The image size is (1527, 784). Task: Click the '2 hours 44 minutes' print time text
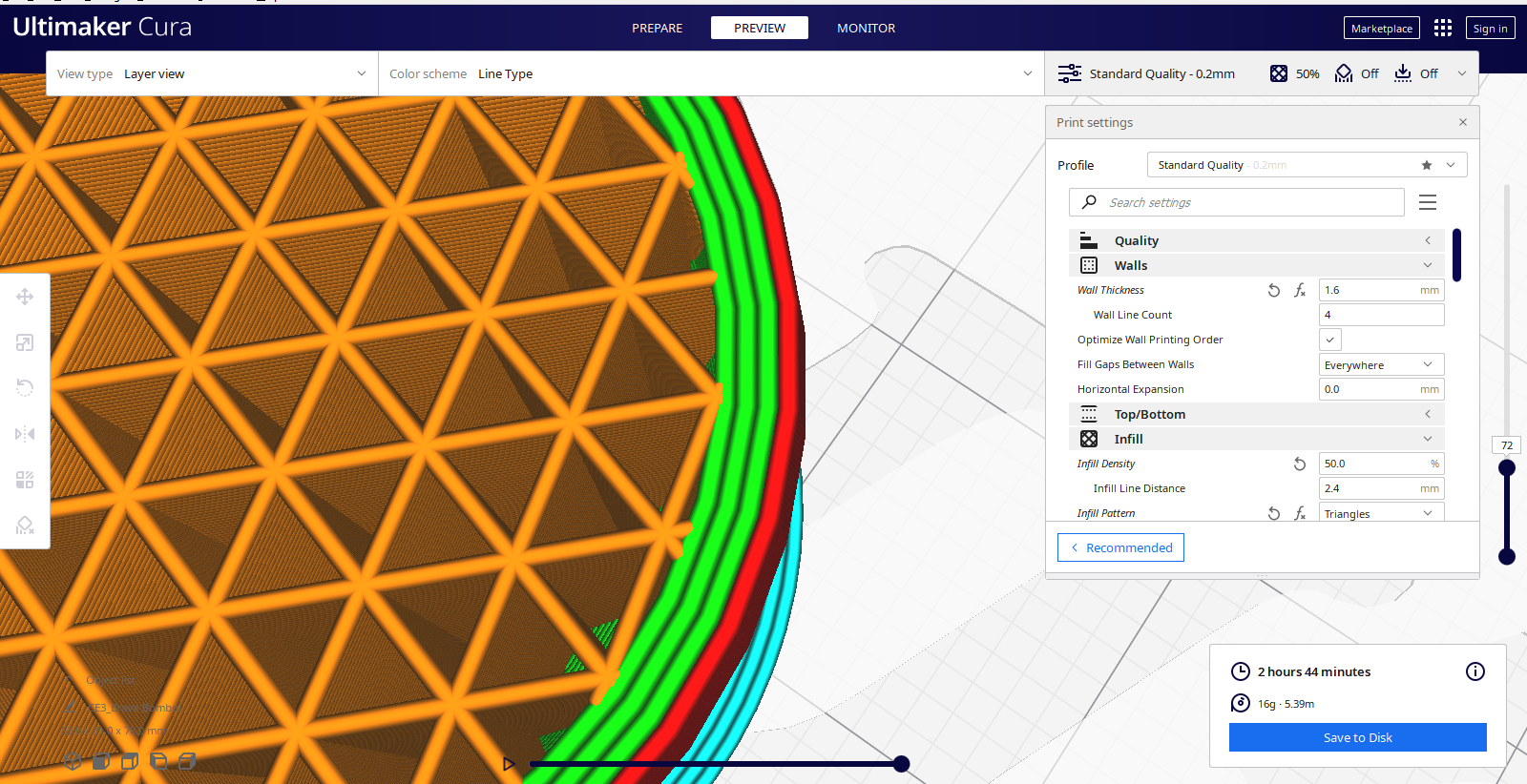point(1314,671)
